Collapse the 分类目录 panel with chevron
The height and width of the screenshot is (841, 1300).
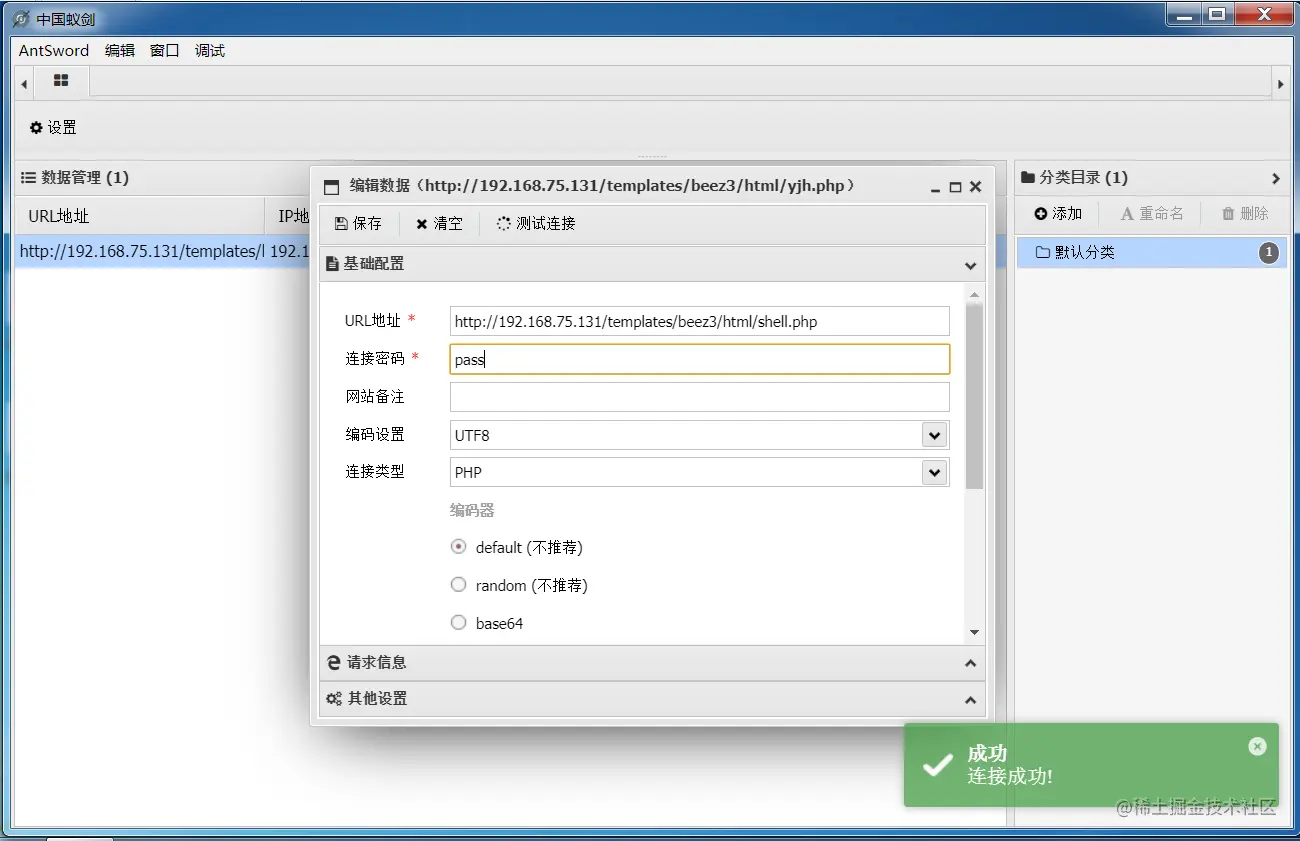click(1276, 178)
